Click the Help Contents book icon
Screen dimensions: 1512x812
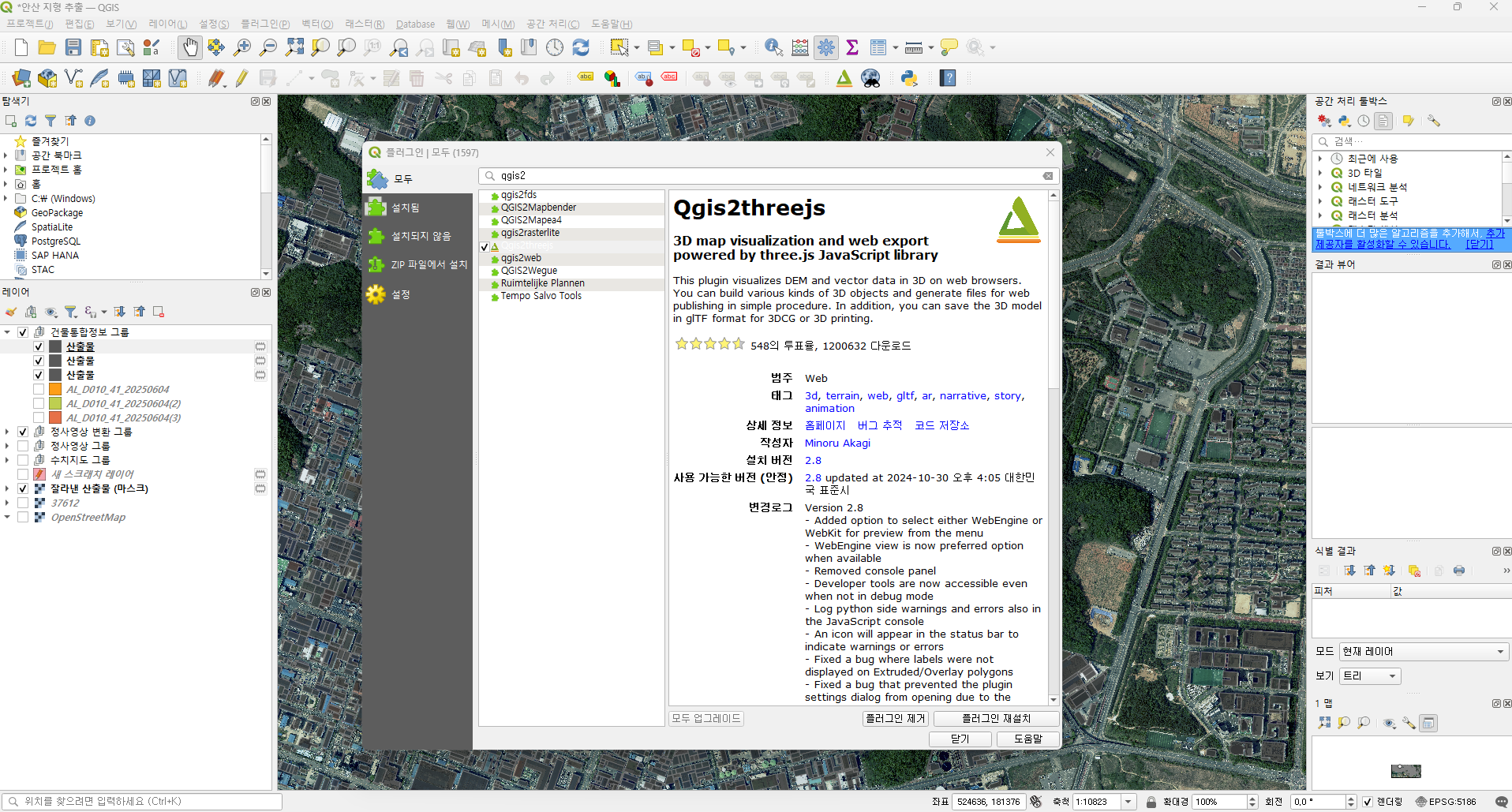pos(948,78)
